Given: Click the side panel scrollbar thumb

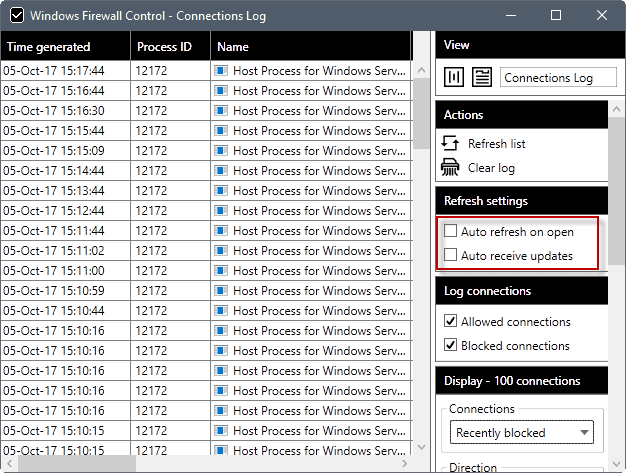Looking at the screenshot, I should point(616,191).
